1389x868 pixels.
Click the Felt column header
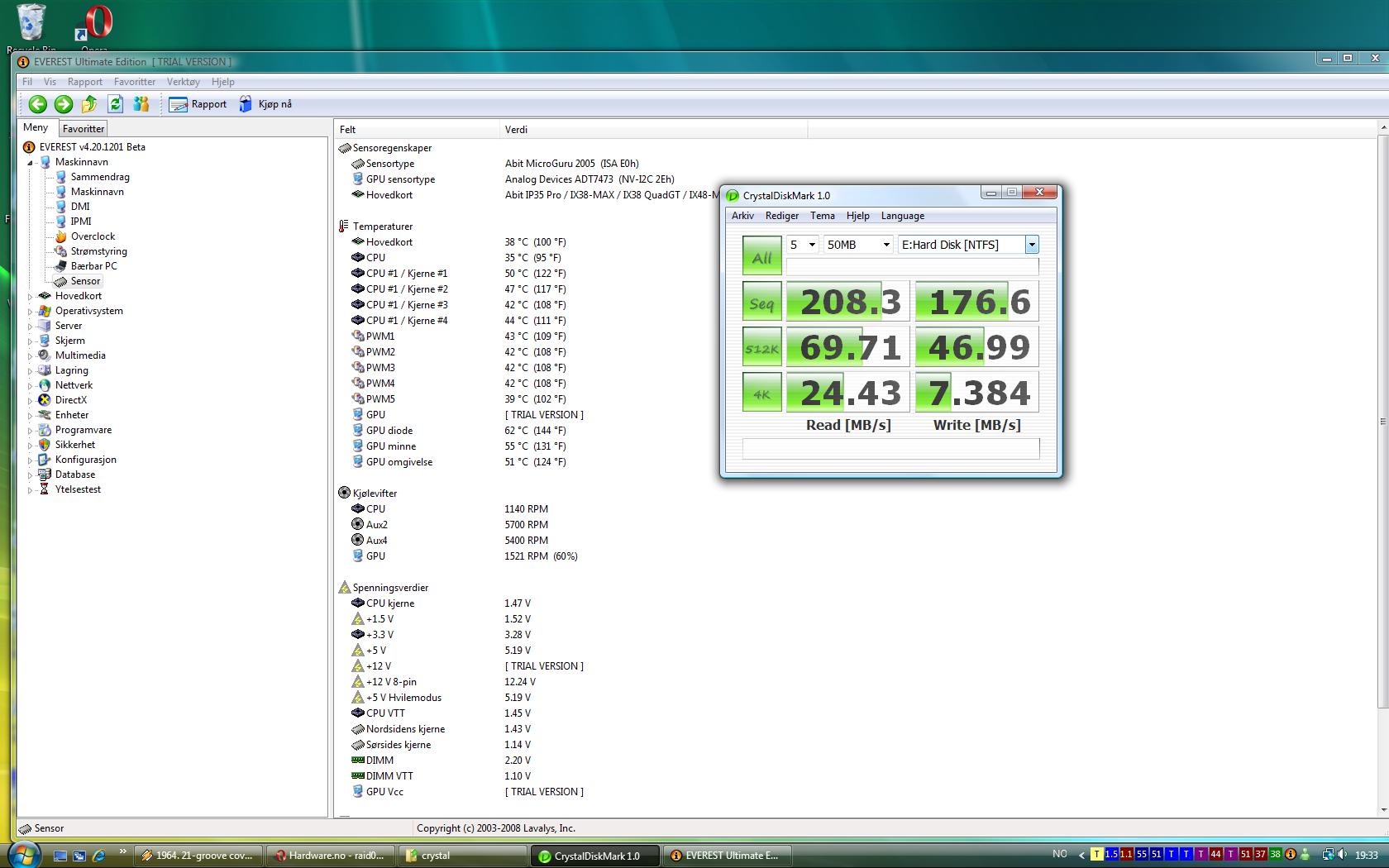click(x=417, y=130)
